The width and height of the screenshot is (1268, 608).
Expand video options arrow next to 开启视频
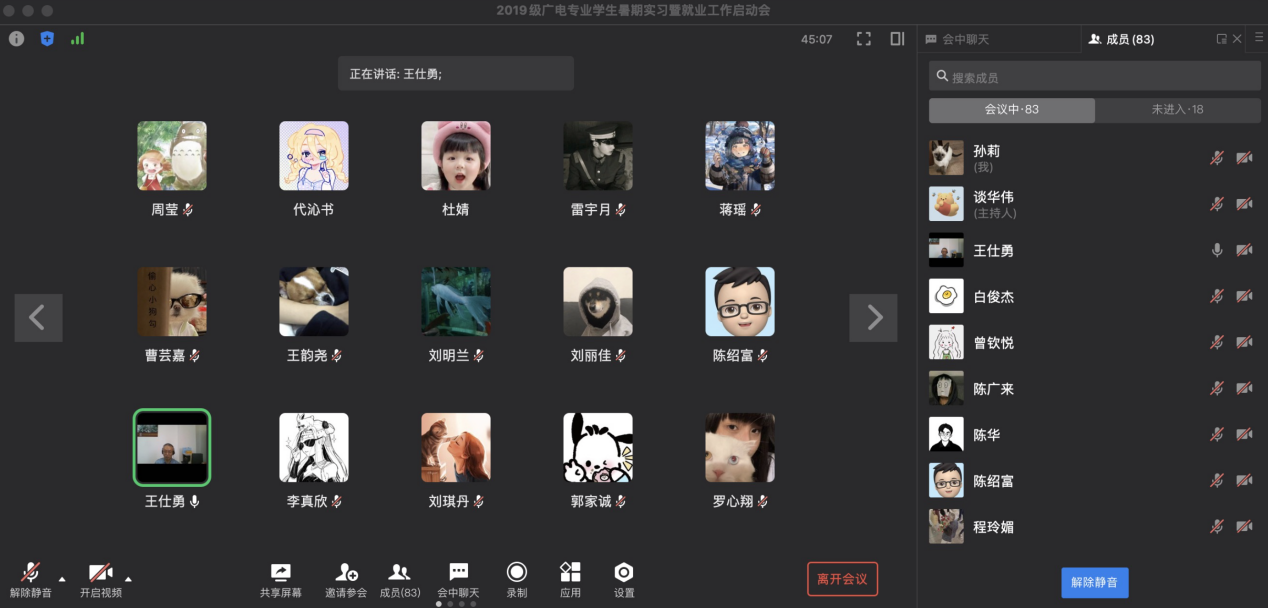tap(128, 578)
